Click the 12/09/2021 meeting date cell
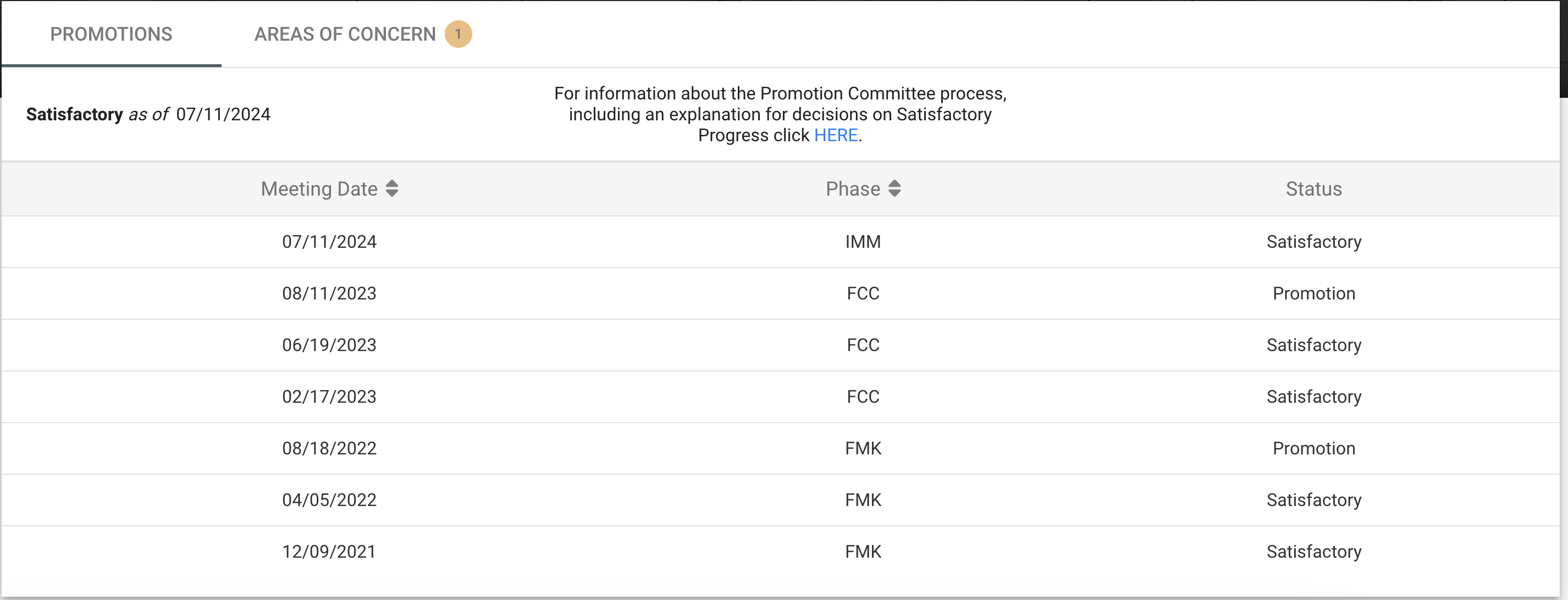The image size is (1568, 600). [329, 552]
